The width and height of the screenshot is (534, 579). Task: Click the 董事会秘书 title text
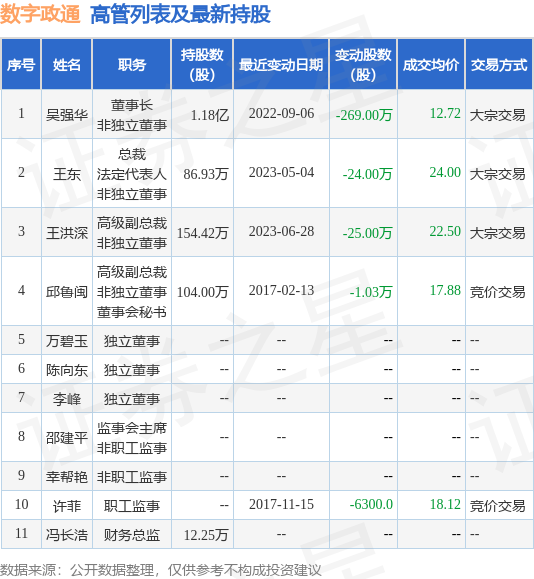[x=132, y=312]
